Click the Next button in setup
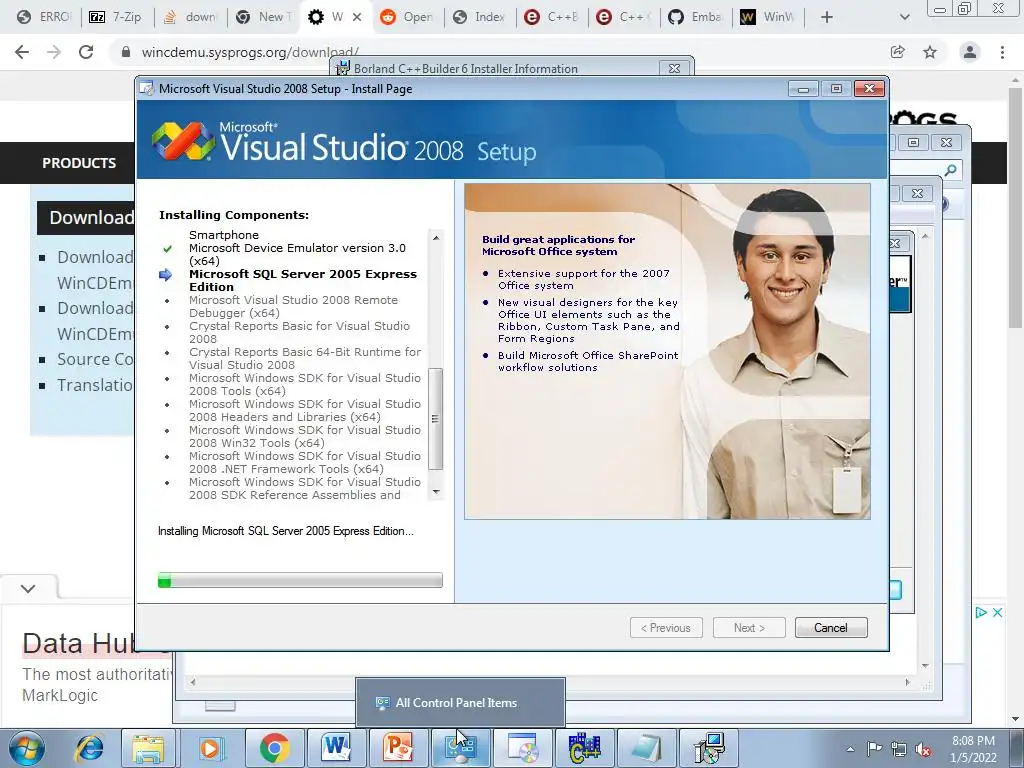The image size is (1024, 768). point(749,628)
